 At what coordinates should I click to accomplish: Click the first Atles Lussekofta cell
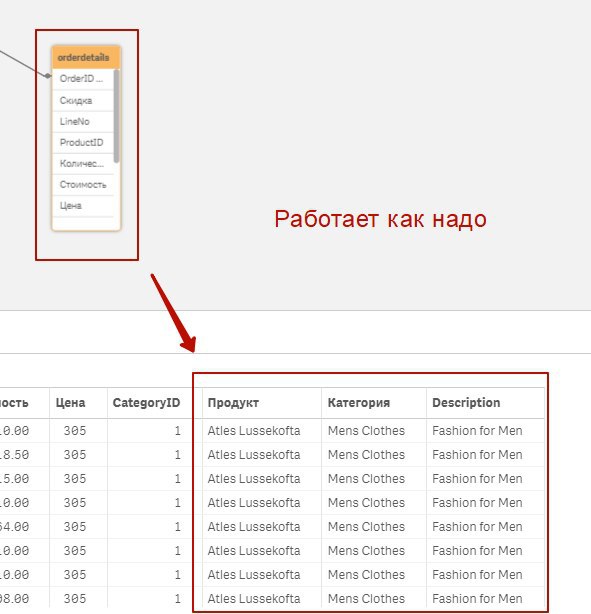pyautogui.click(x=262, y=431)
